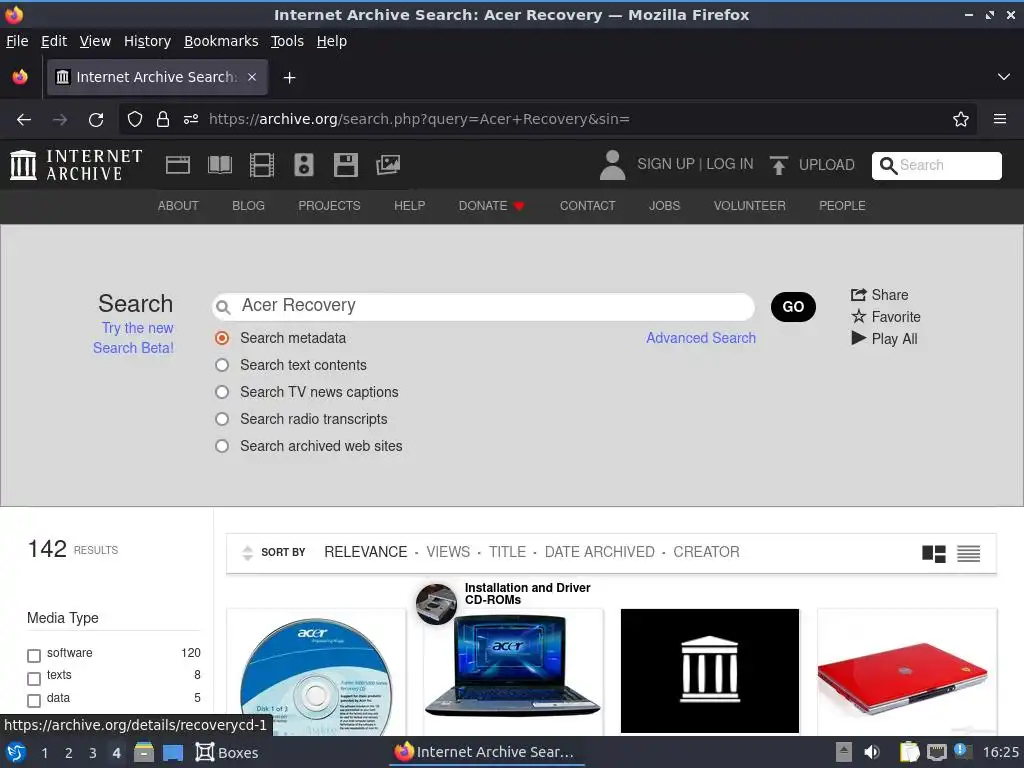Toggle sort direction arrows
This screenshot has width=1024, height=768.
(248, 552)
